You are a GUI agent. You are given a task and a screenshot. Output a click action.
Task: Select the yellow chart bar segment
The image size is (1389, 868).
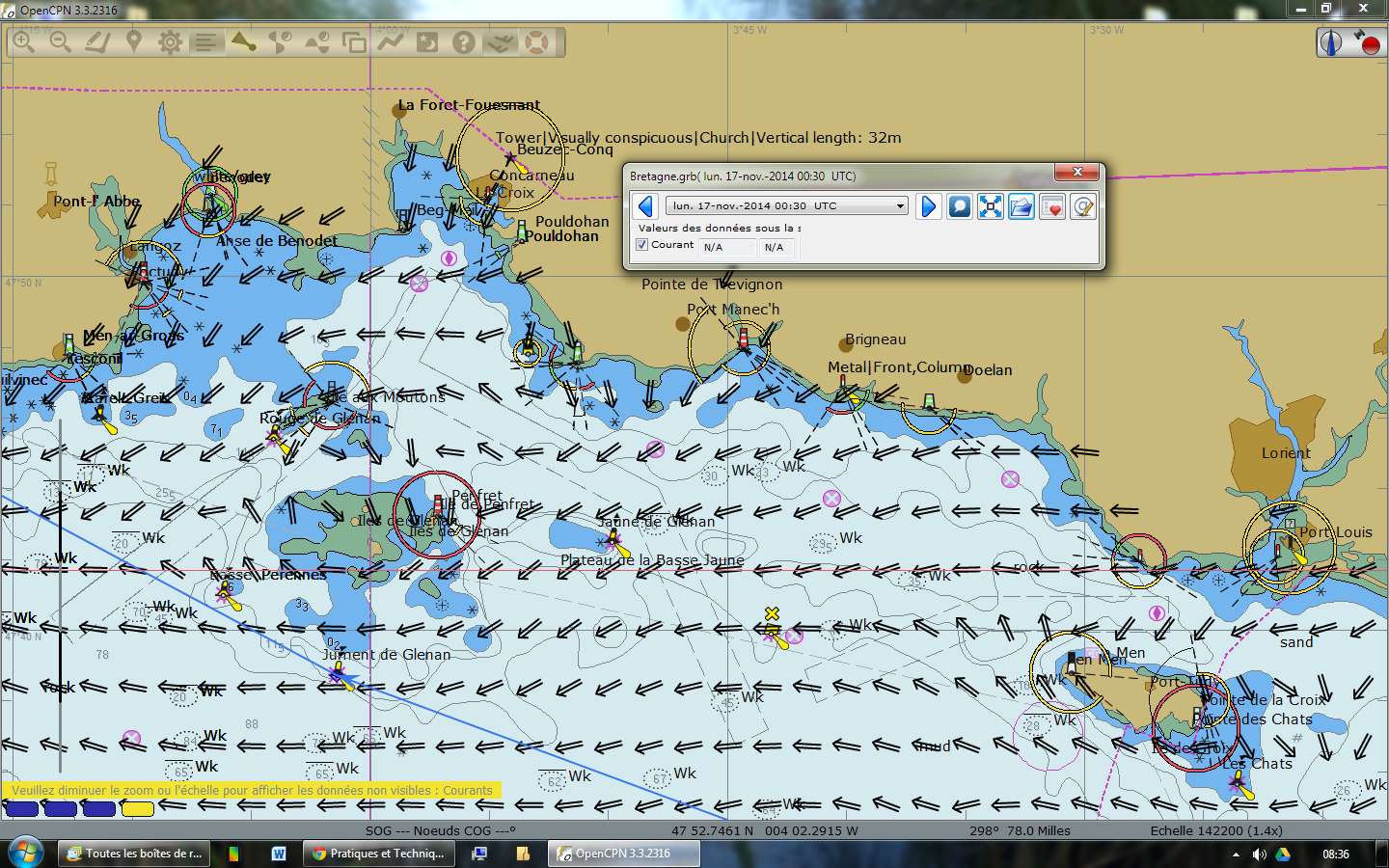pos(137,809)
